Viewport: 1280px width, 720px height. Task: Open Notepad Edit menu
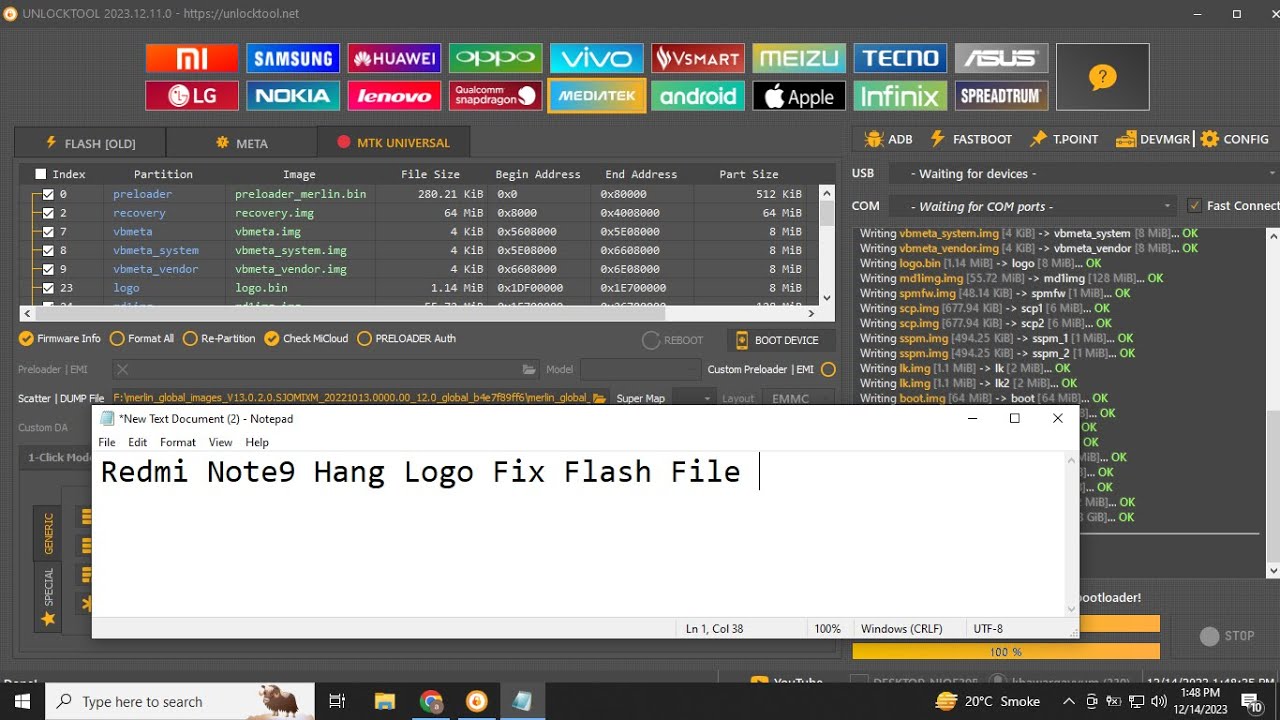[137, 442]
